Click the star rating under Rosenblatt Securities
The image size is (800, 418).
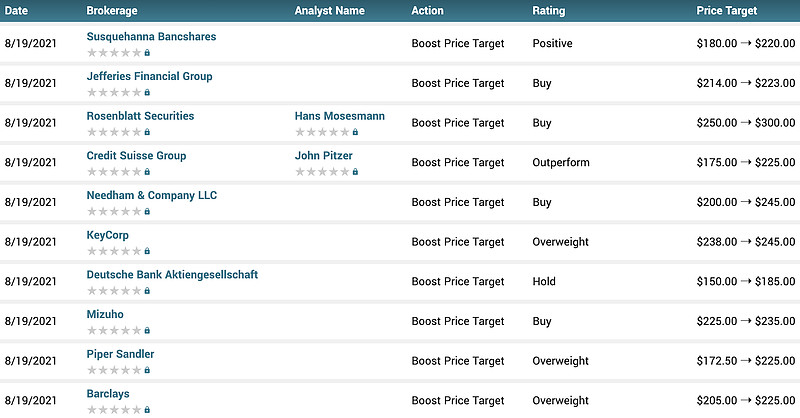[x=114, y=132]
